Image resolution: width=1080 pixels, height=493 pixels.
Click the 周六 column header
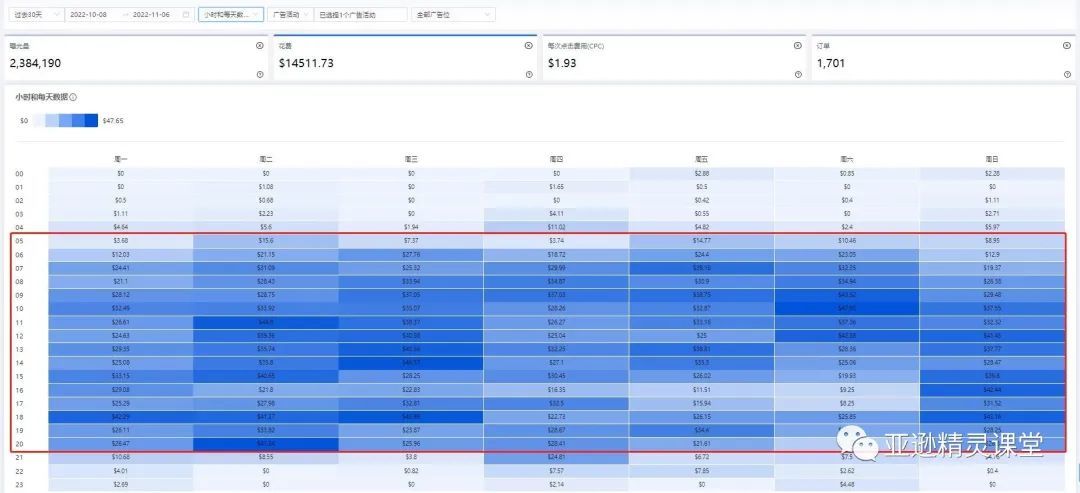coord(847,159)
